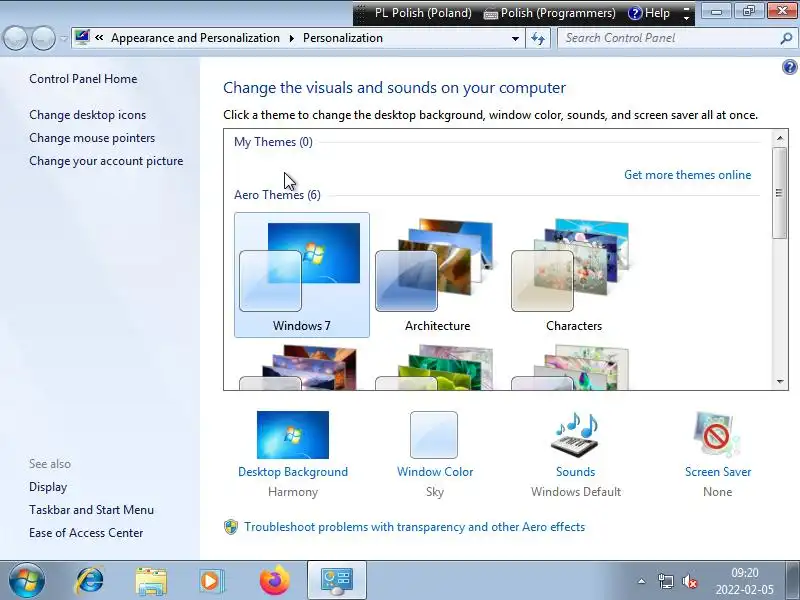Click the themes list scrollbar thumb

[779, 193]
